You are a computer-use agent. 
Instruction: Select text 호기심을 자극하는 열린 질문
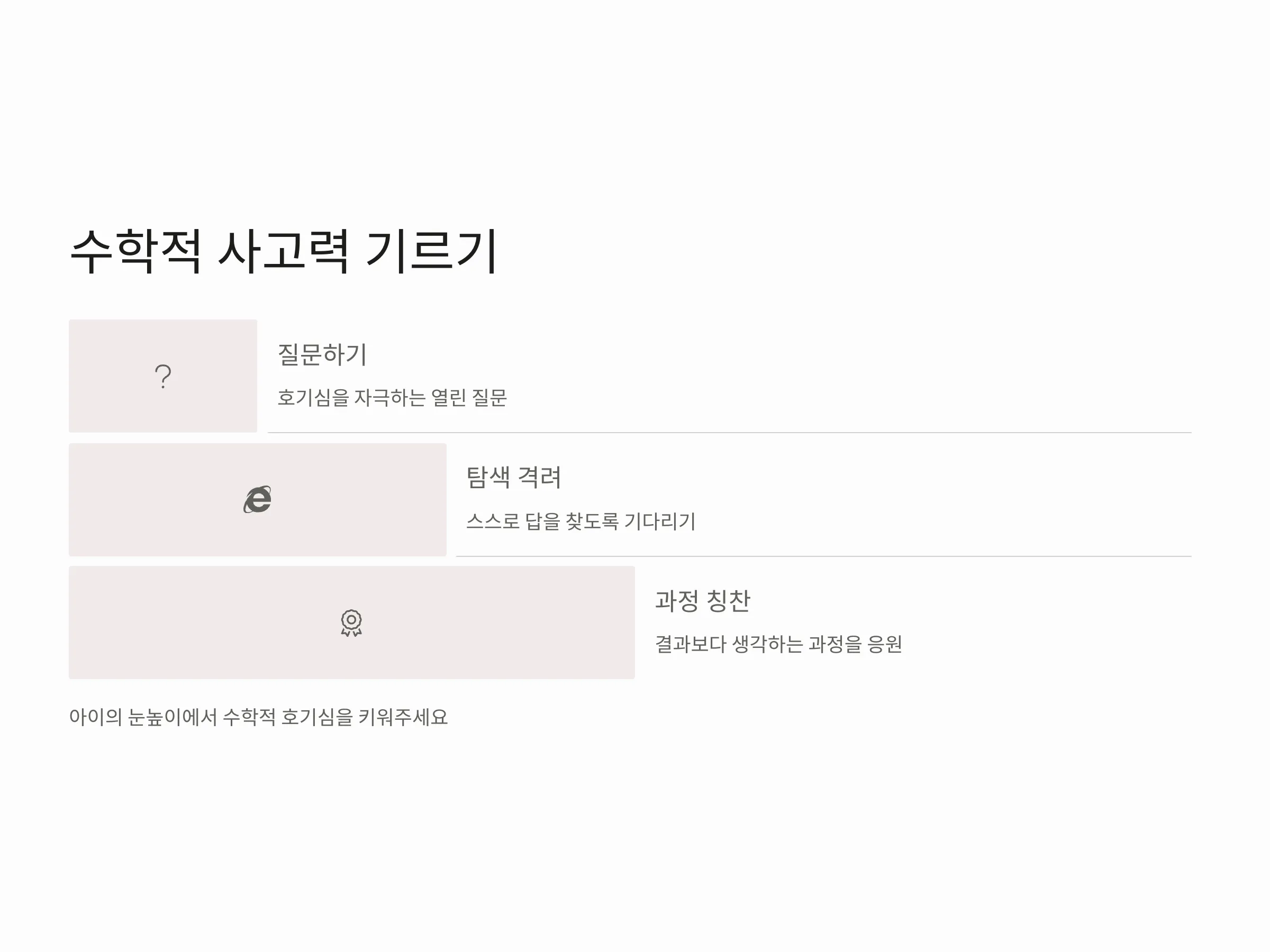(392, 397)
